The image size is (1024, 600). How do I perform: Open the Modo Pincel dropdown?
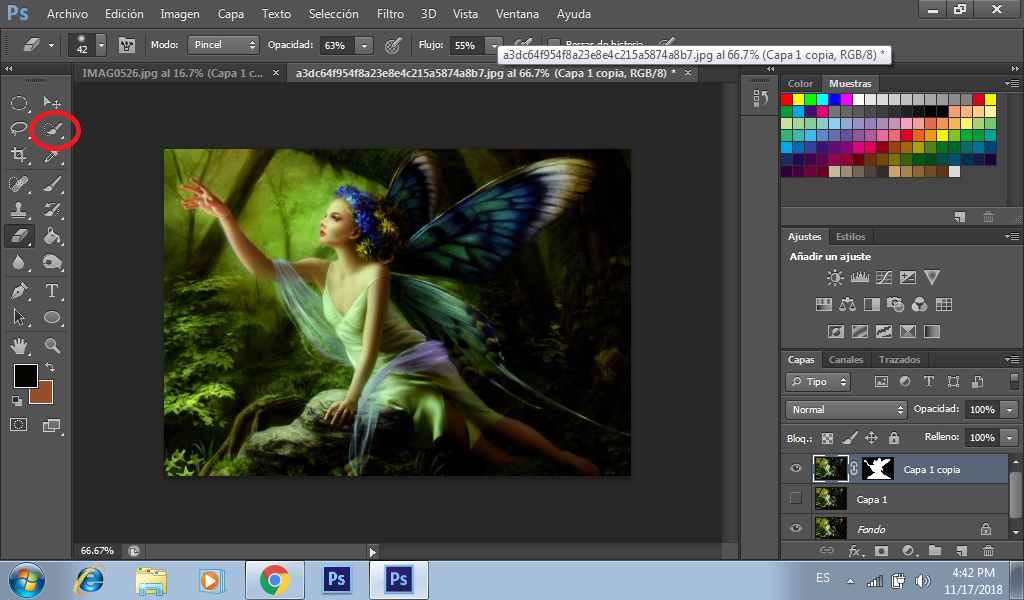223,45
